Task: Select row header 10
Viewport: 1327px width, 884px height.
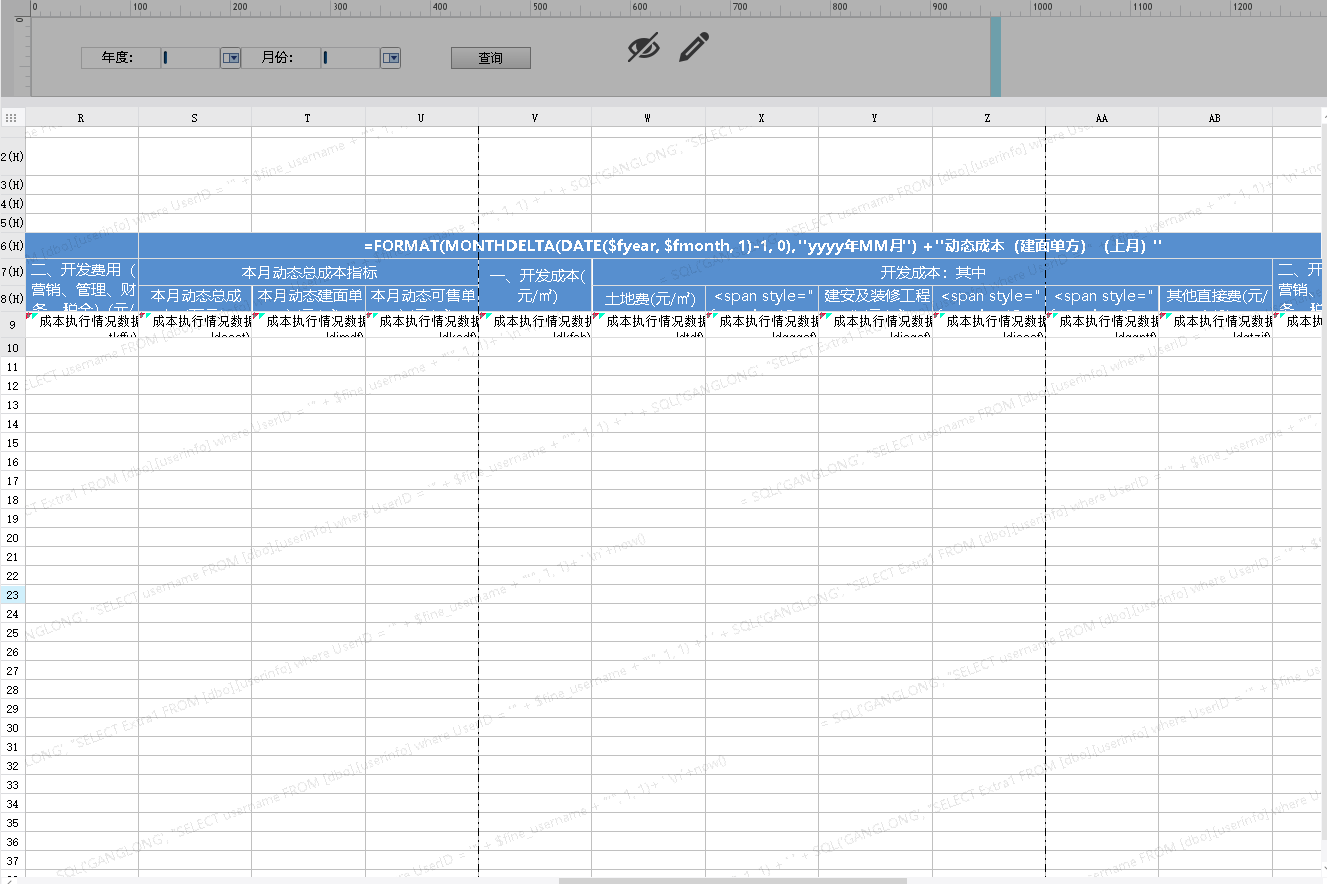Action: point(12,348)
